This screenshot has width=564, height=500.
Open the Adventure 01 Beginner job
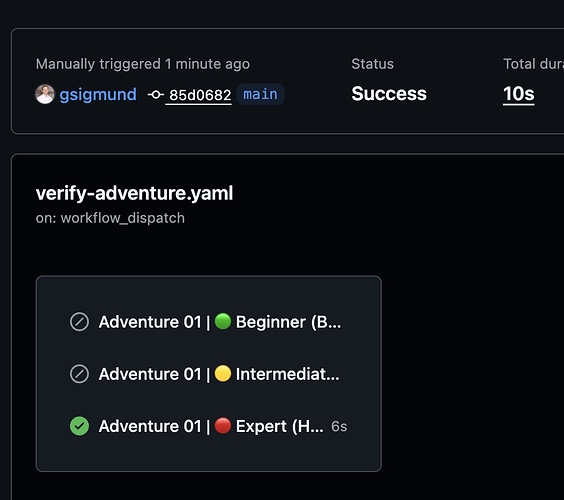pyautogui.click(x=209, y=322)
